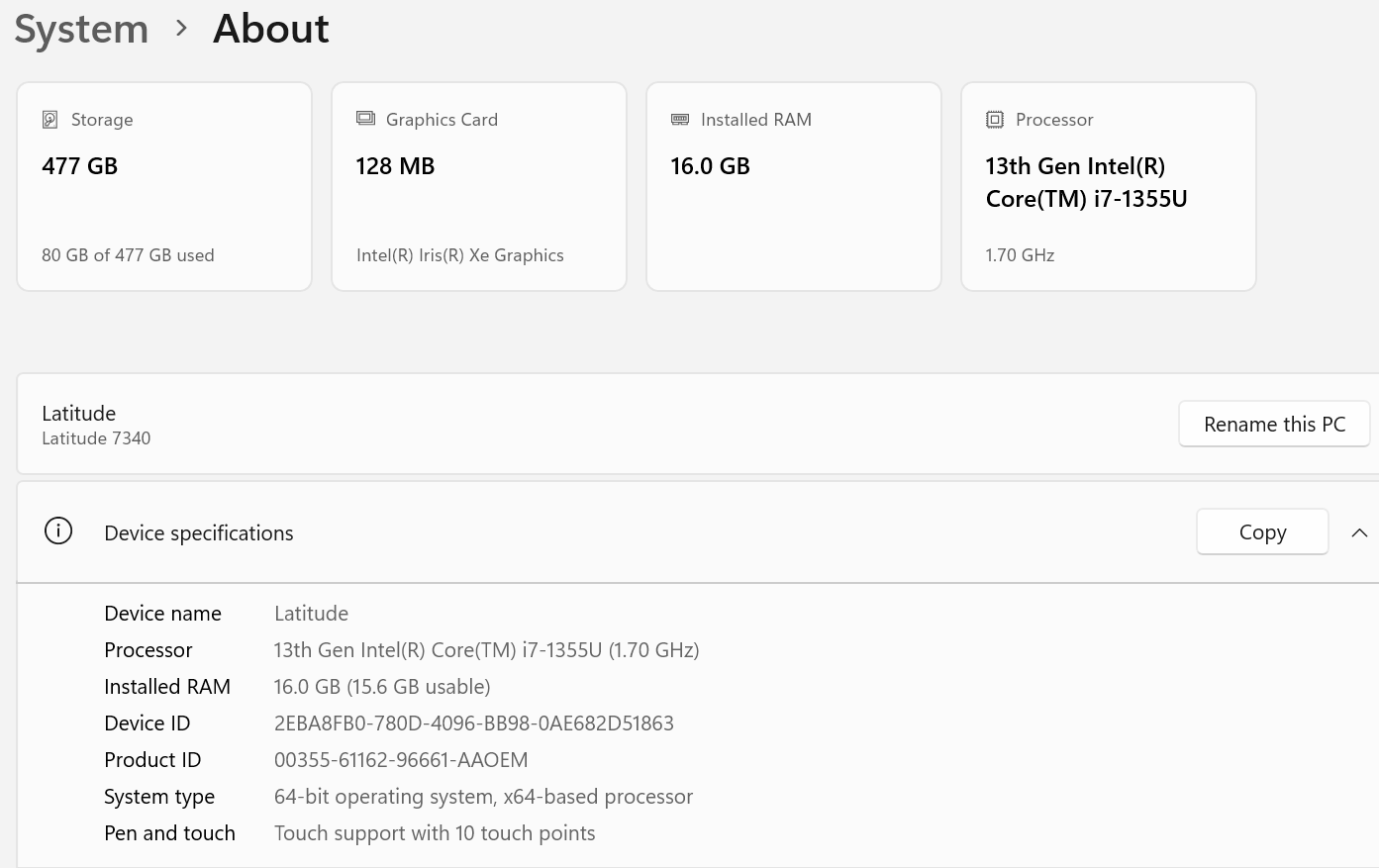This screenshot has height=868, width=1379.
Task: Click 'Touch support with 10 touch points'
Action: 435,833
